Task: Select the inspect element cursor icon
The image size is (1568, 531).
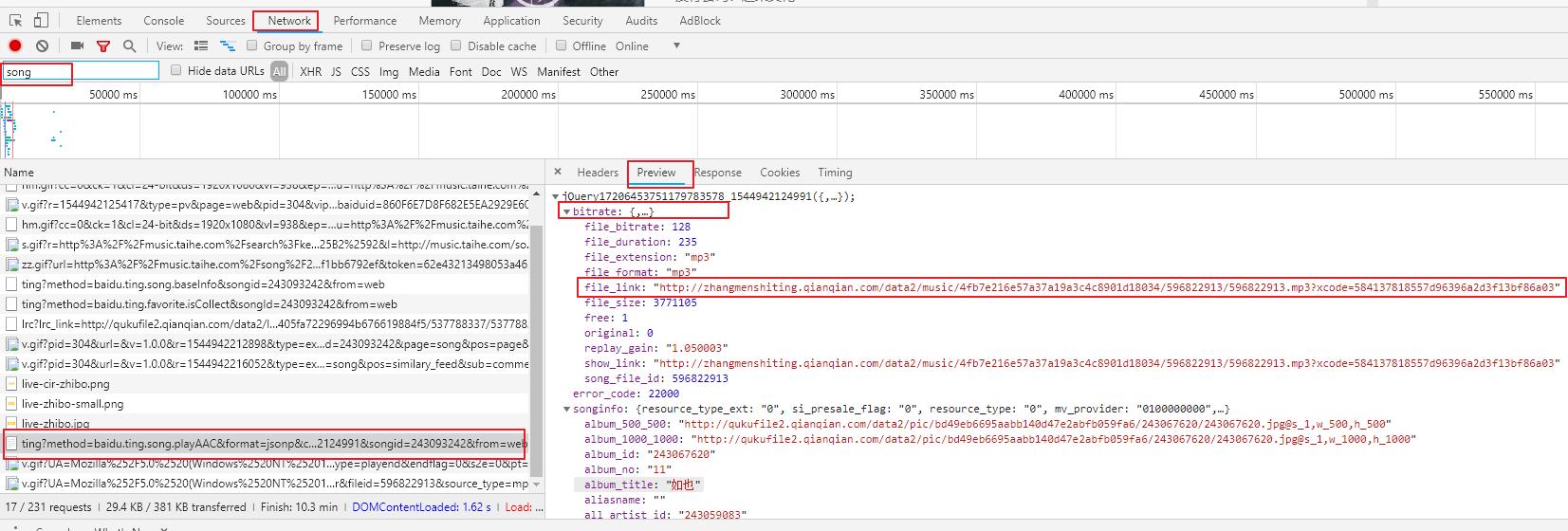Action: point(16,20)
